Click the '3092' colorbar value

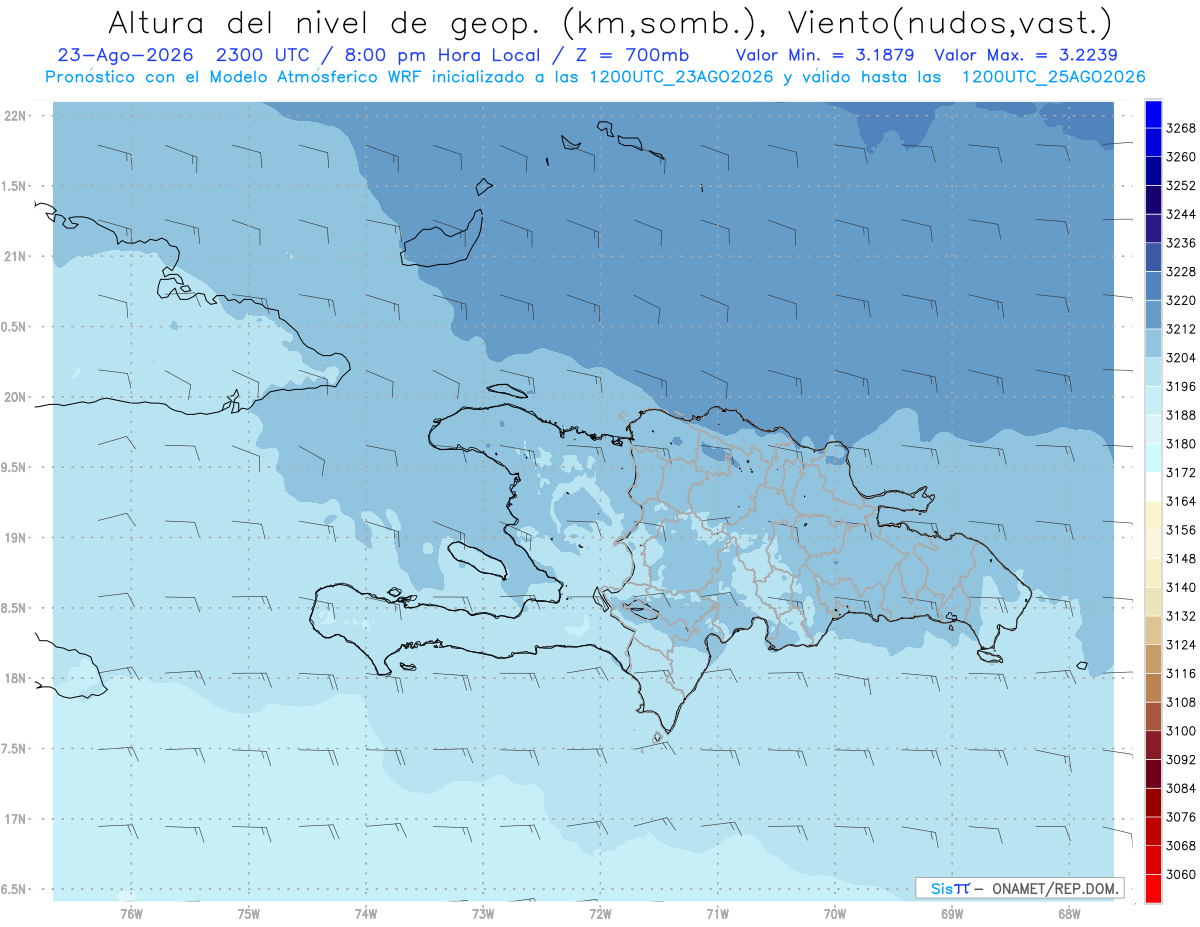pyautogui.click(x=1181, y=759)
